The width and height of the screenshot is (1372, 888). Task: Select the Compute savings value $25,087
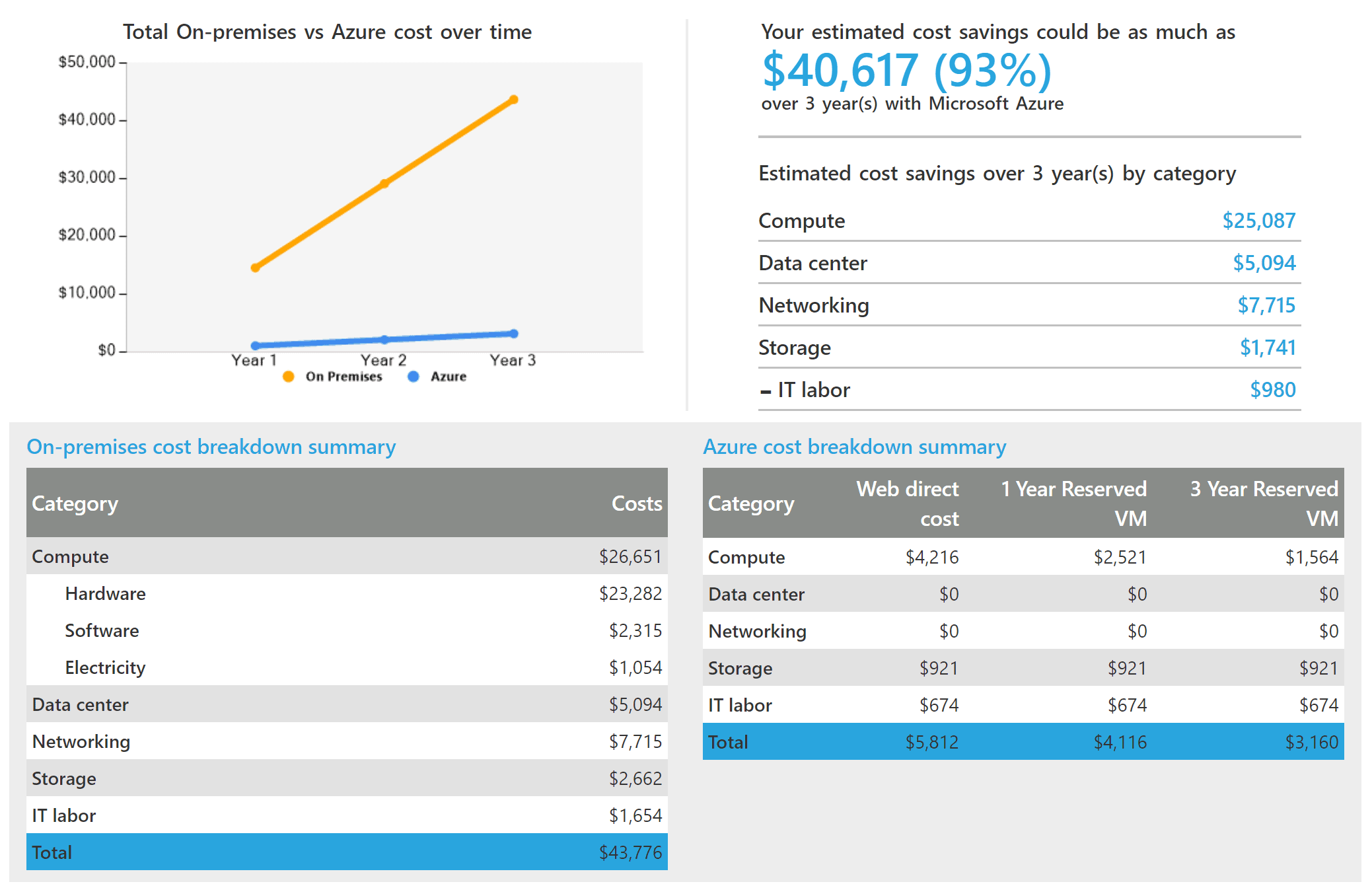1258,220
